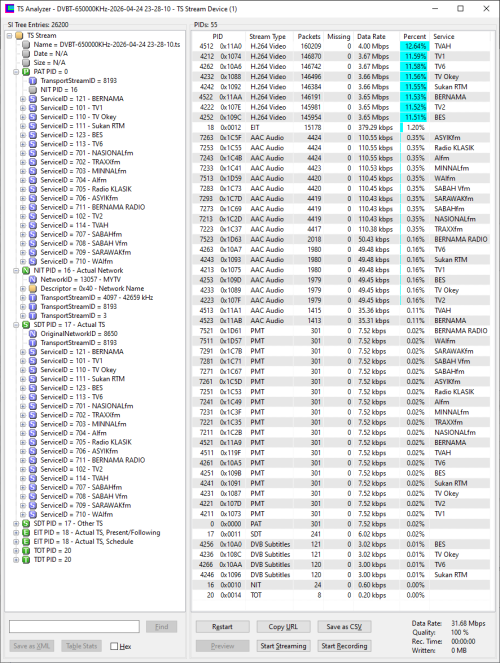Image resolution: width=500 pixels, height=663 pixels.
Task: Collapse the PAT PID = 0 node
Action: point(16,72)
